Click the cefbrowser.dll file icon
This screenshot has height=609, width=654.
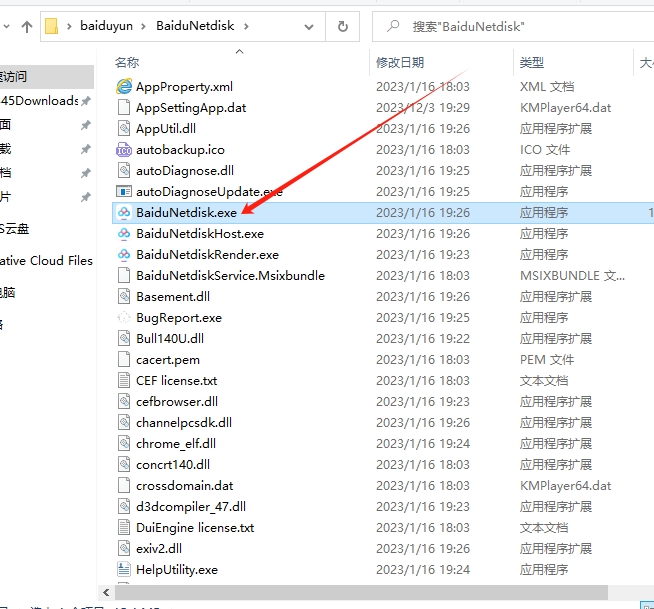point(124,401)
